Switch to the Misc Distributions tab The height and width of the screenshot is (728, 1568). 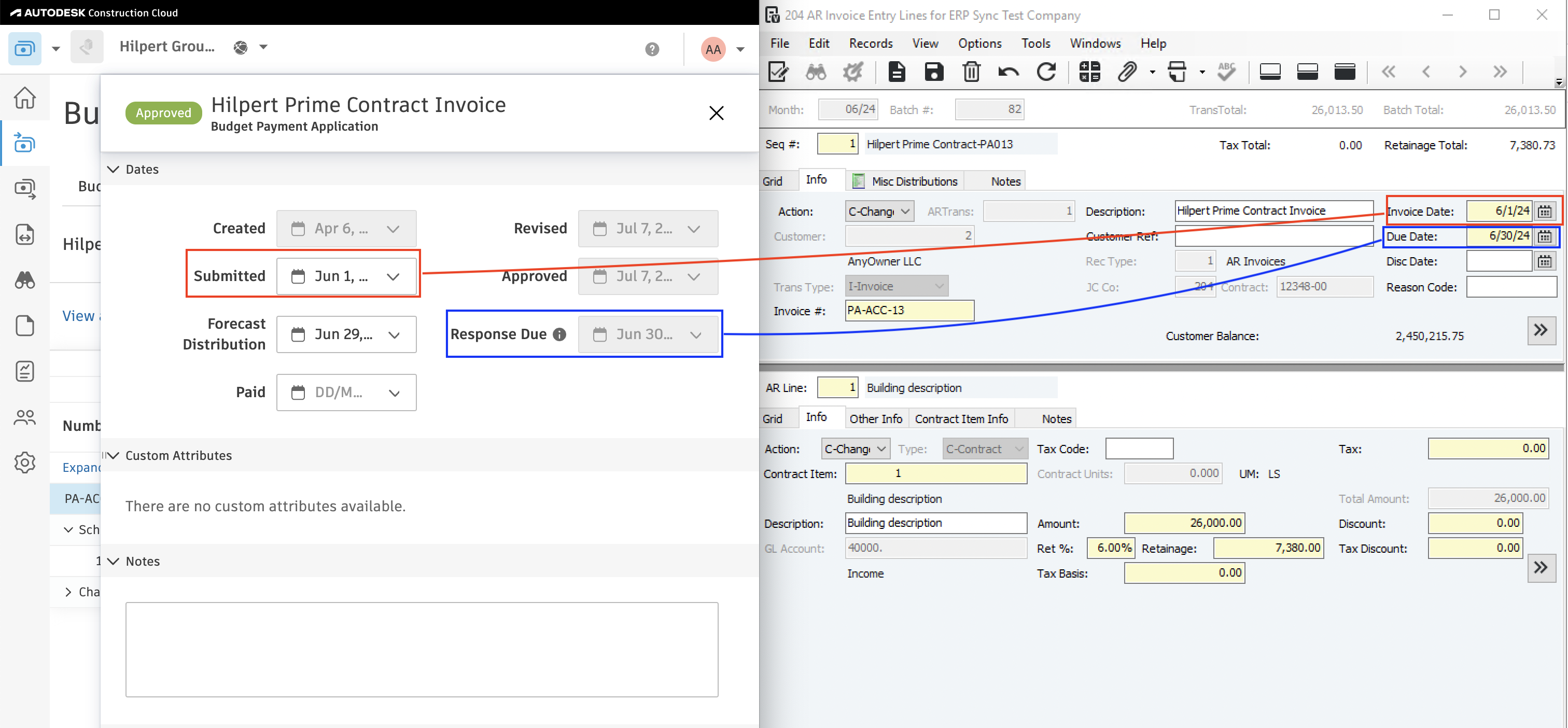[905, 181]
